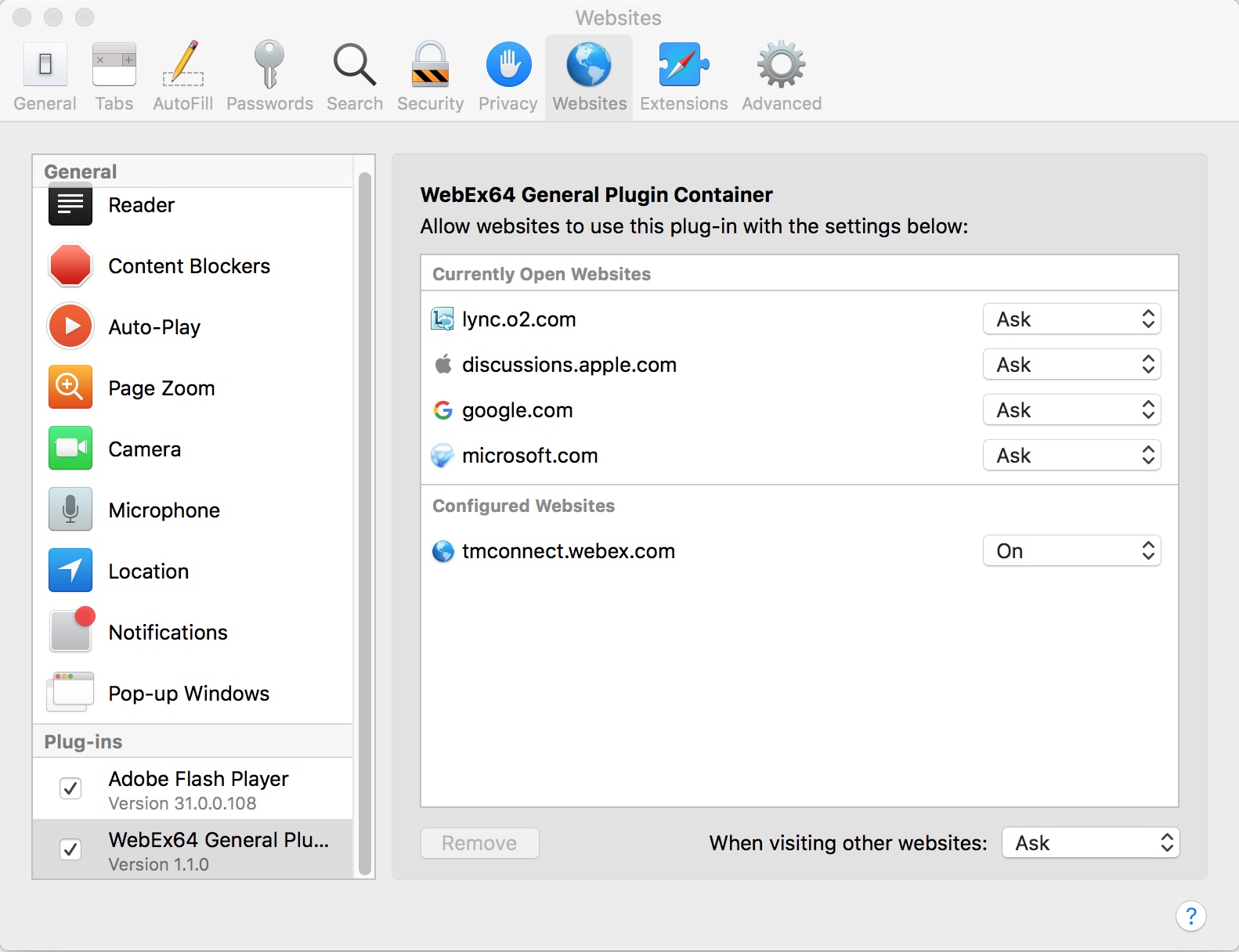Screen dimensions: 1239x952
Task: Open the Advanced gear pane
Action: click(781, 64)
